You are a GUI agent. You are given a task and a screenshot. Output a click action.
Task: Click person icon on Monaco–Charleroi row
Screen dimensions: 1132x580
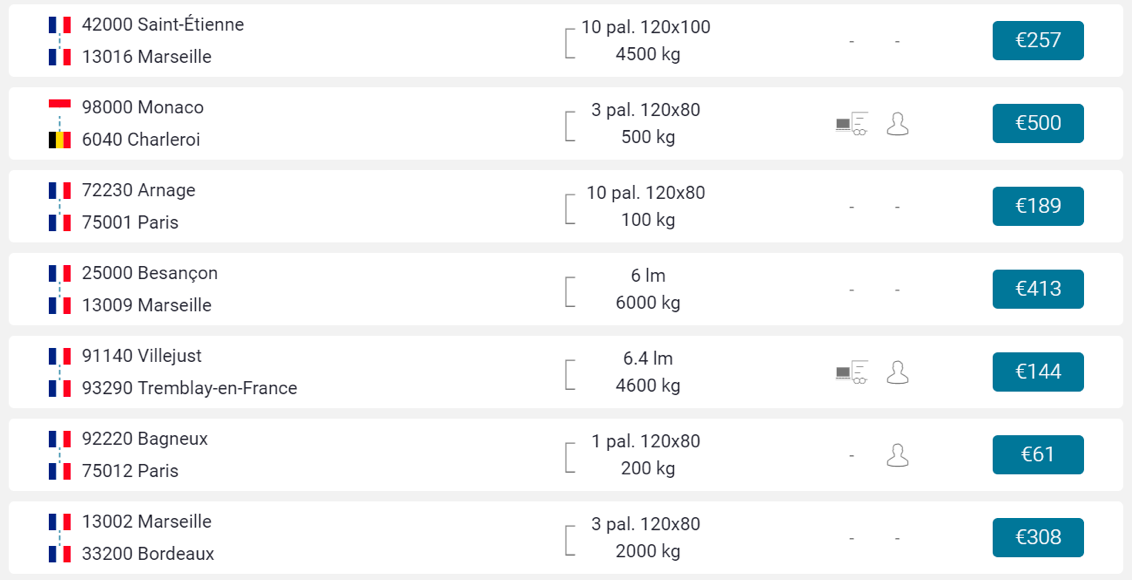point(897,124)
